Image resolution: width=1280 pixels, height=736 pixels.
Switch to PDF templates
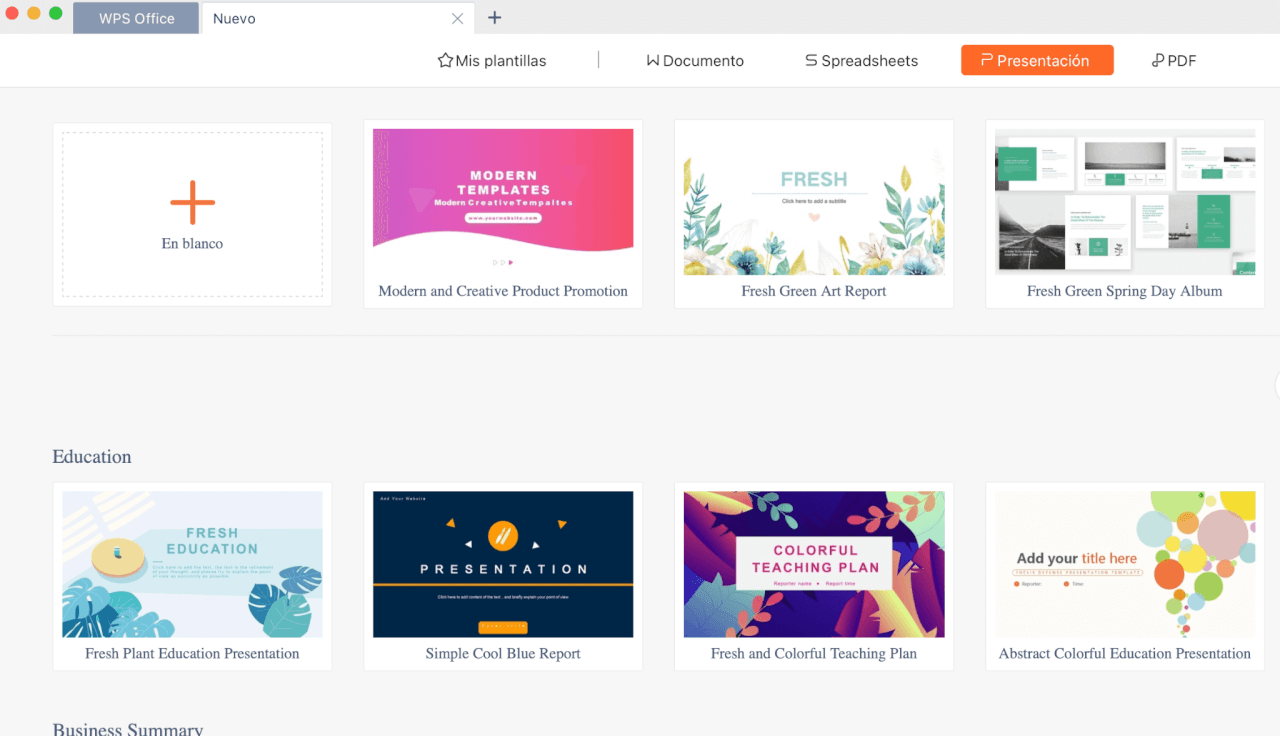click(1174, 61)
